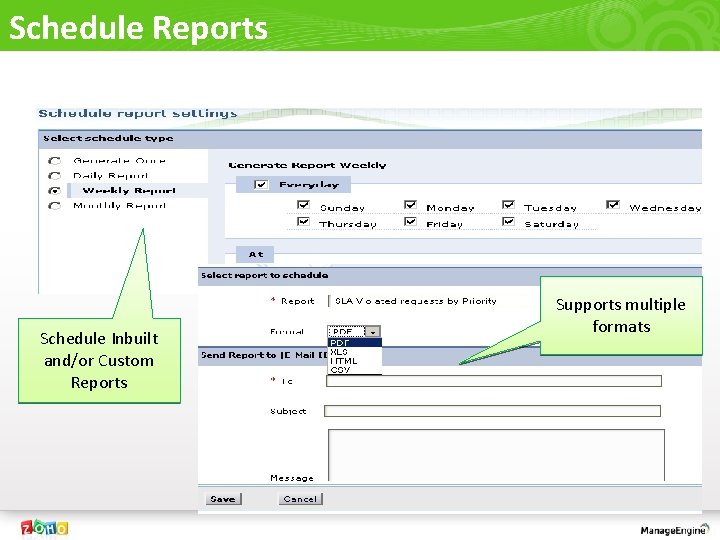Choose PDF from the format list
The height and width of the screenshot is (540, 720).
[x=354, y=343]
